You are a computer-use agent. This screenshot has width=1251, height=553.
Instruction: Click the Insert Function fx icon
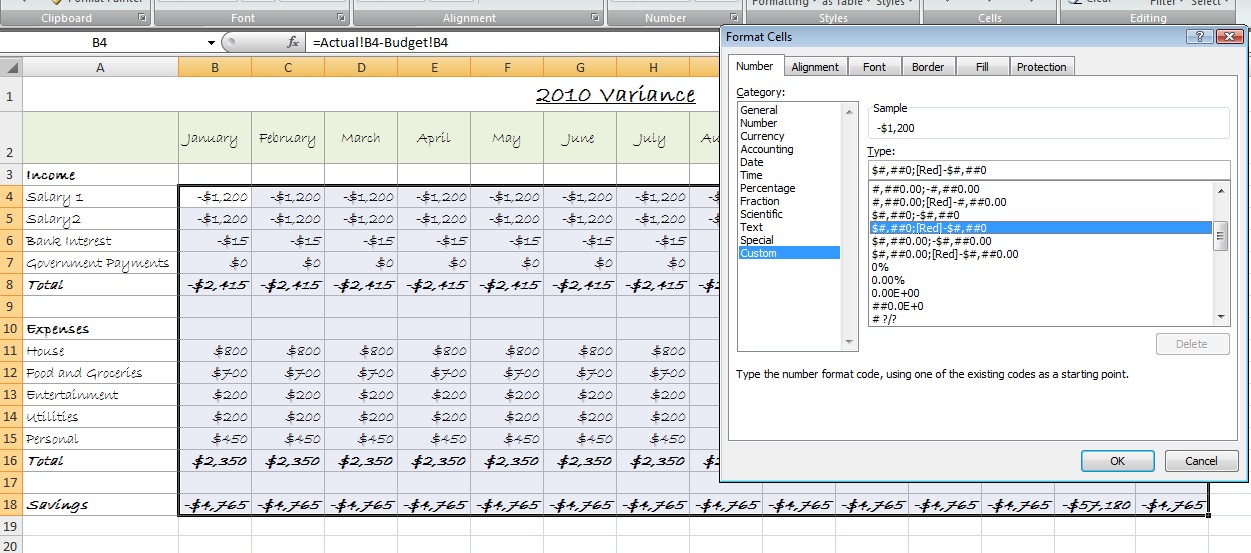click(x=293, y=43)
